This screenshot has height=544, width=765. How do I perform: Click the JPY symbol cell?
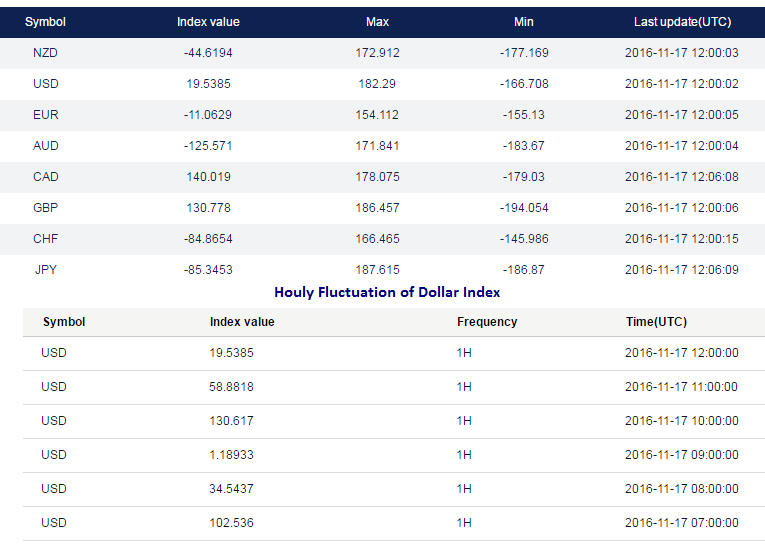click(45, 270)
